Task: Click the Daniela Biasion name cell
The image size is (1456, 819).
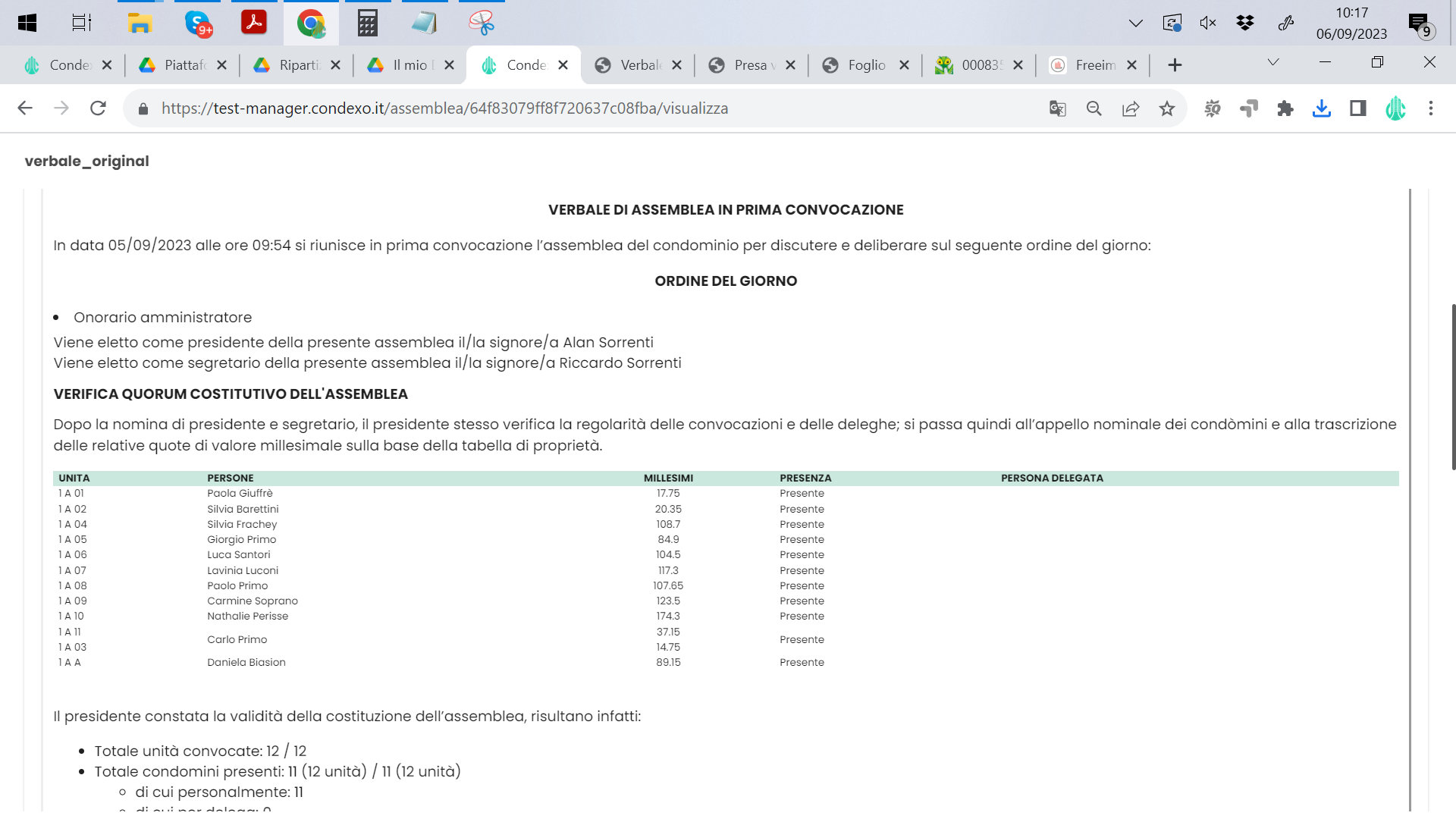Action: click(246, 662)
